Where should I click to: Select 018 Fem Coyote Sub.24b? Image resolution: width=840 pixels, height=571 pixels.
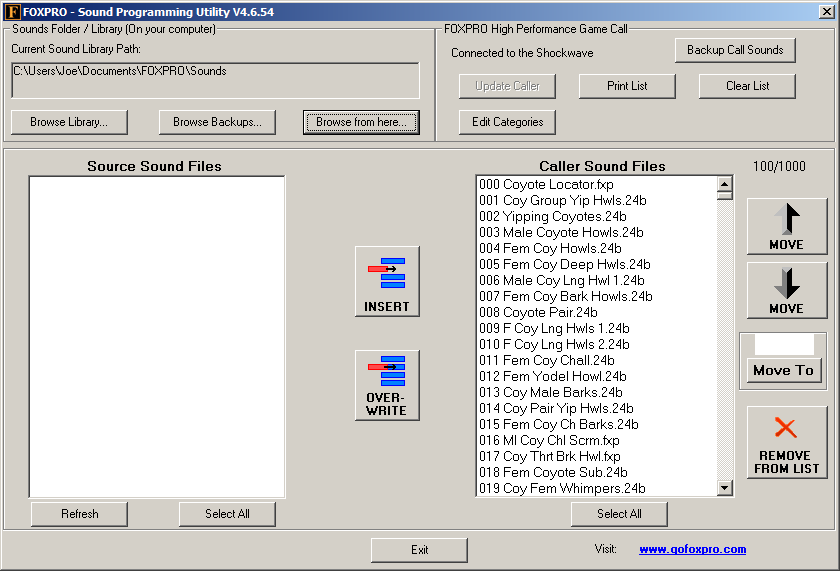[597, 472]
